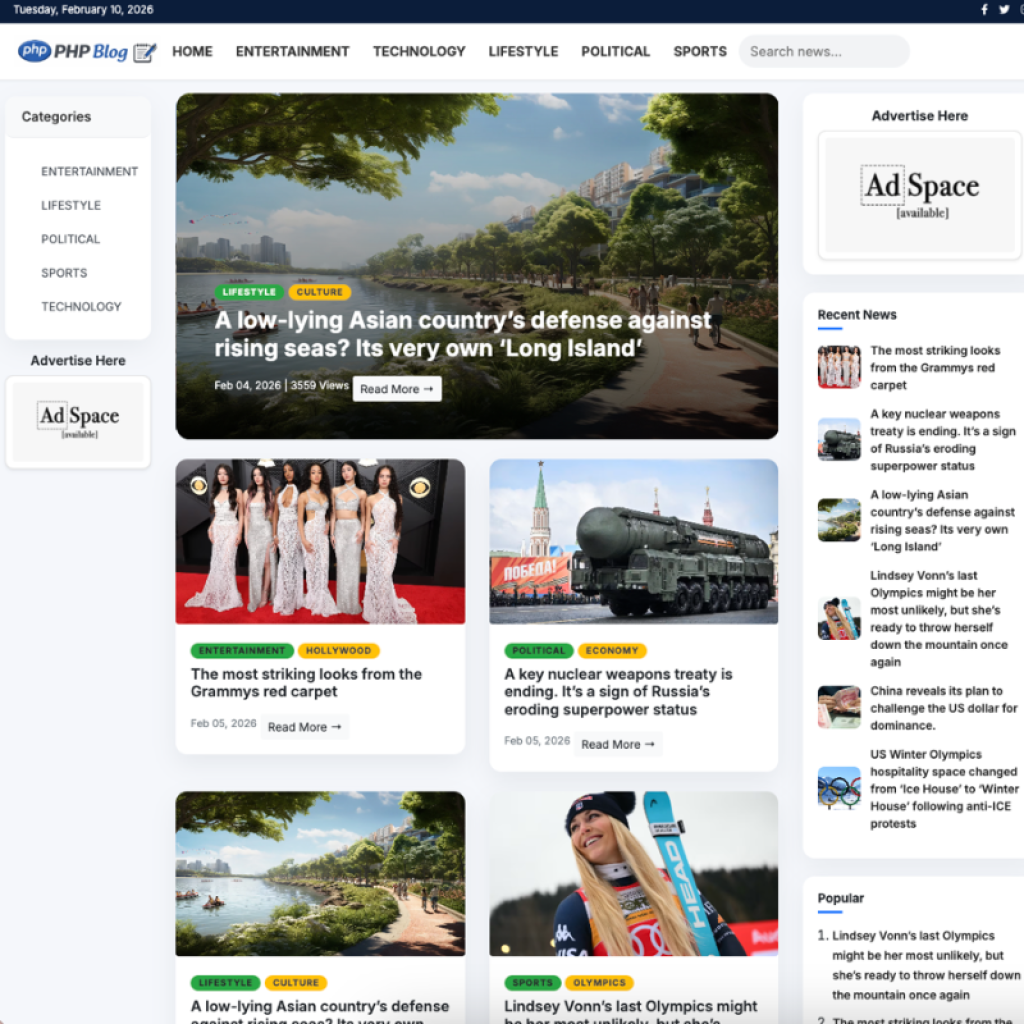1024x1024 pixels.
Task: Select the HOLLYWOOD tag on the Grammys article
Action: pyautogui.click(x=338, y=650)
